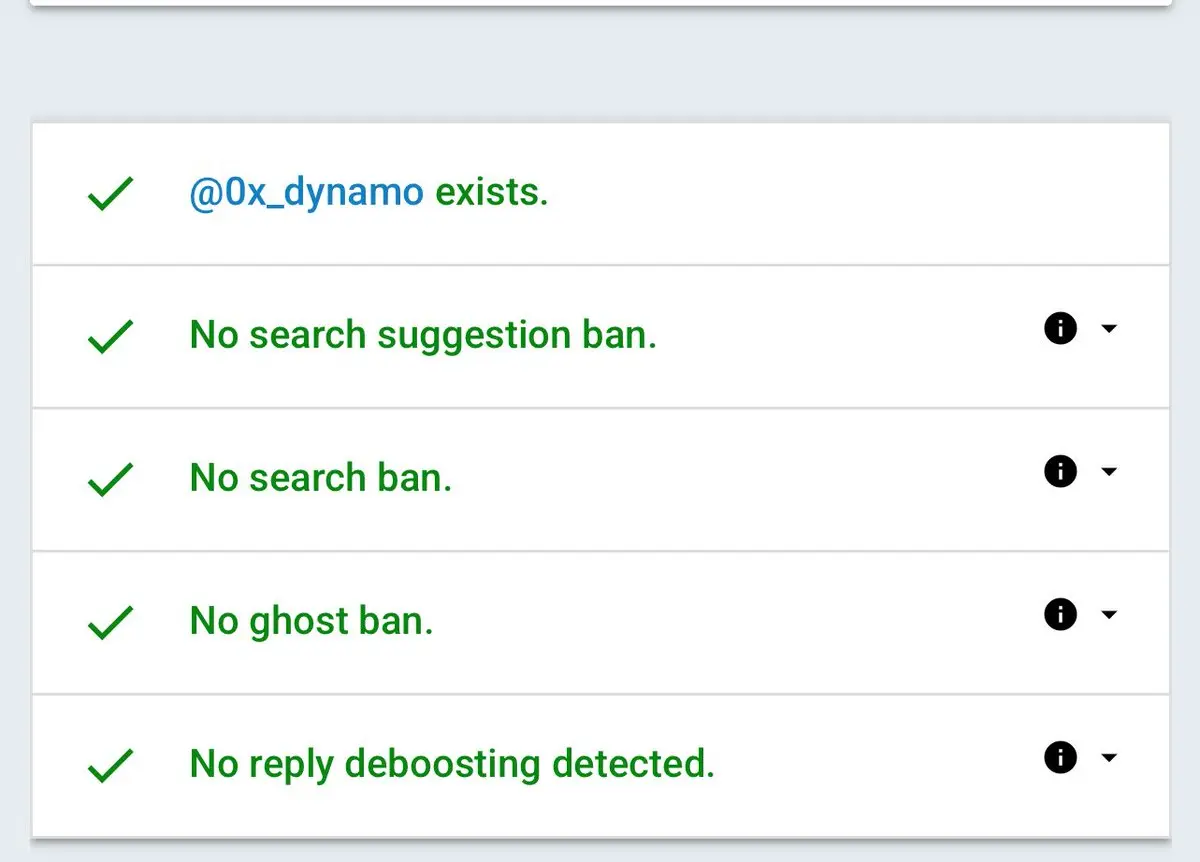This screenshot has height=862, width=1200.
Task: Open the info icon for ghost ban
Action: (x=1060, y=614)
